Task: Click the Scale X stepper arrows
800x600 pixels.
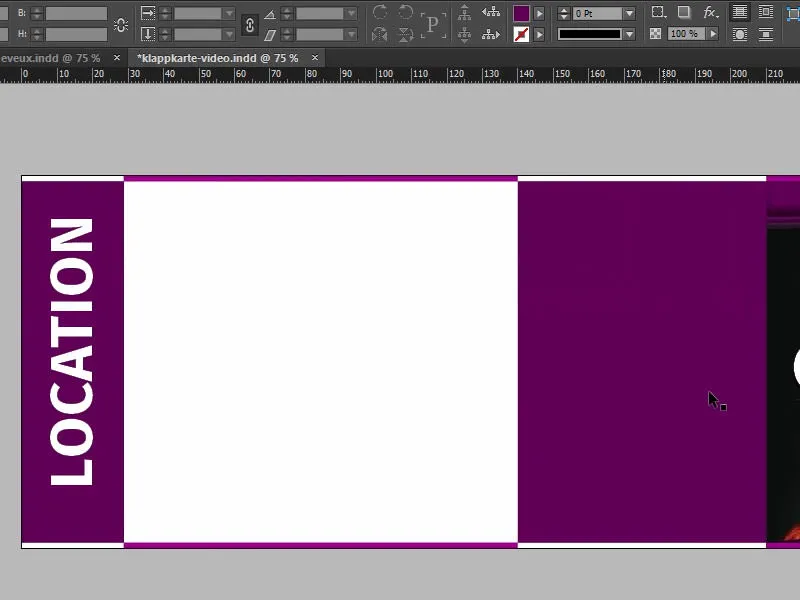Action: pyautogui.click(x=165, y=13)
